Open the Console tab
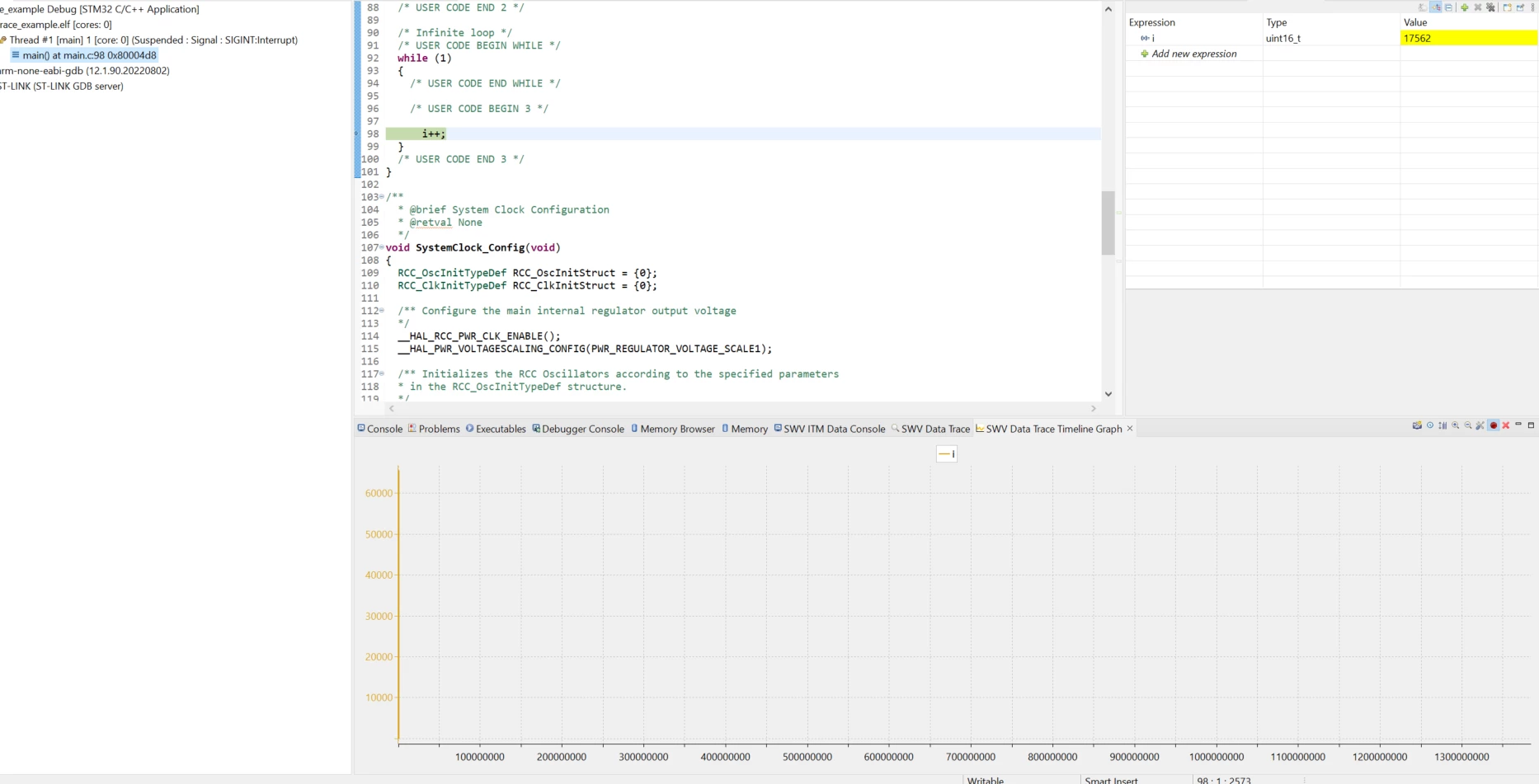Viewport: 1539px width, 784px height. coord(379,429)
